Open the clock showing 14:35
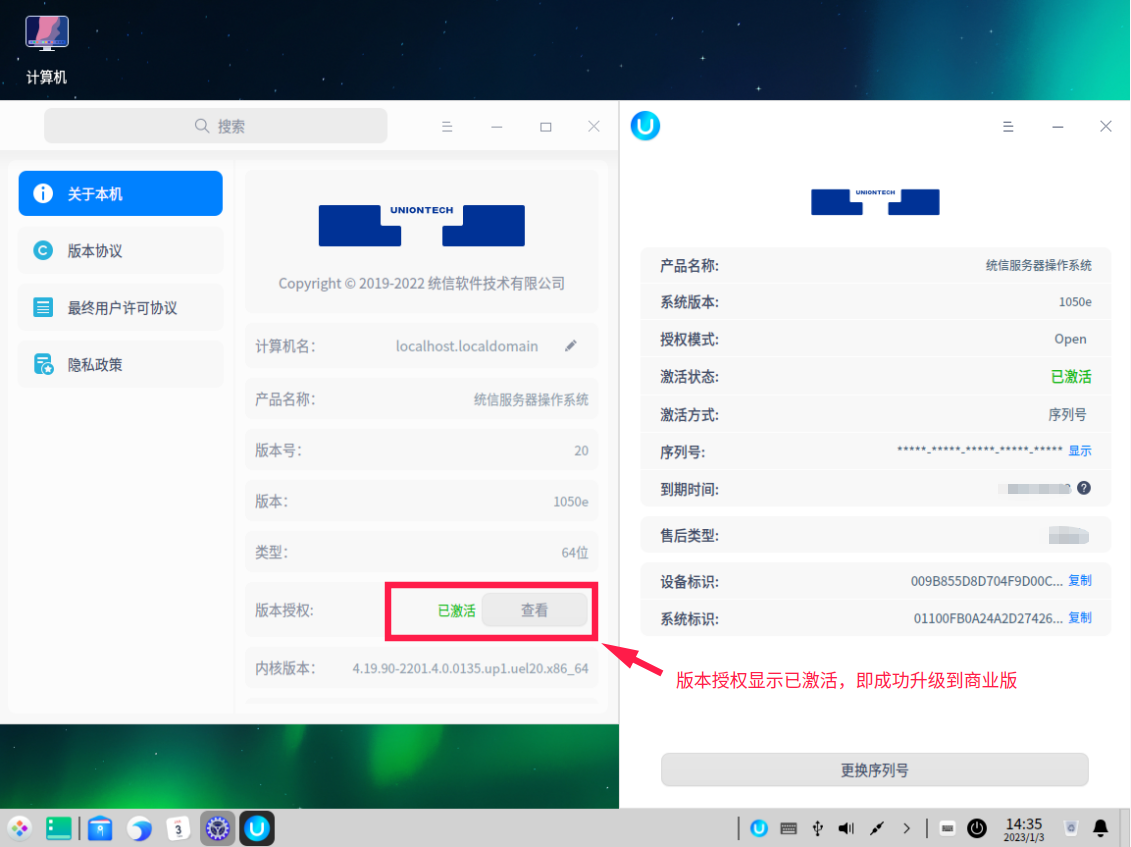Image resolution: width=1131 pixels, height=847 pixels. [x=1024, y=829]
